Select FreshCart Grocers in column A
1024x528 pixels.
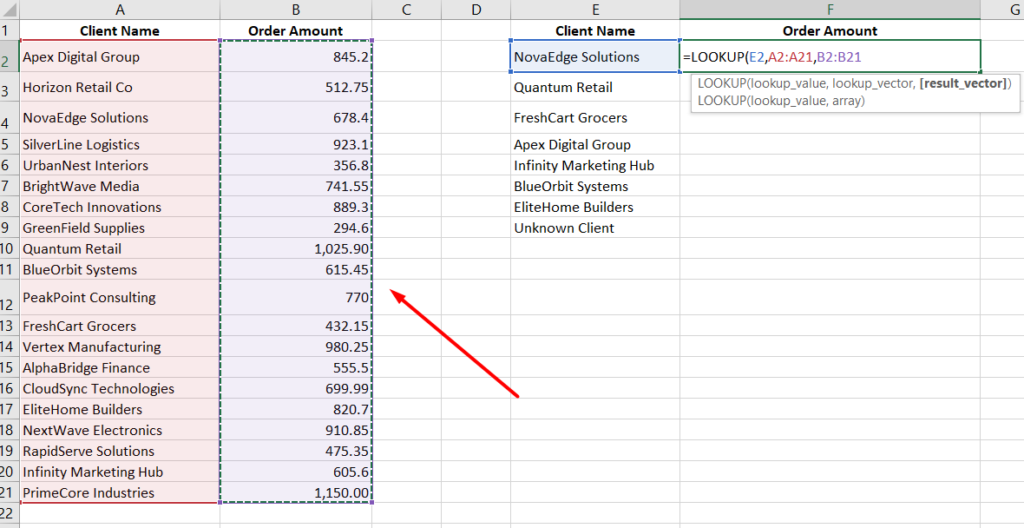coord(120,326)
